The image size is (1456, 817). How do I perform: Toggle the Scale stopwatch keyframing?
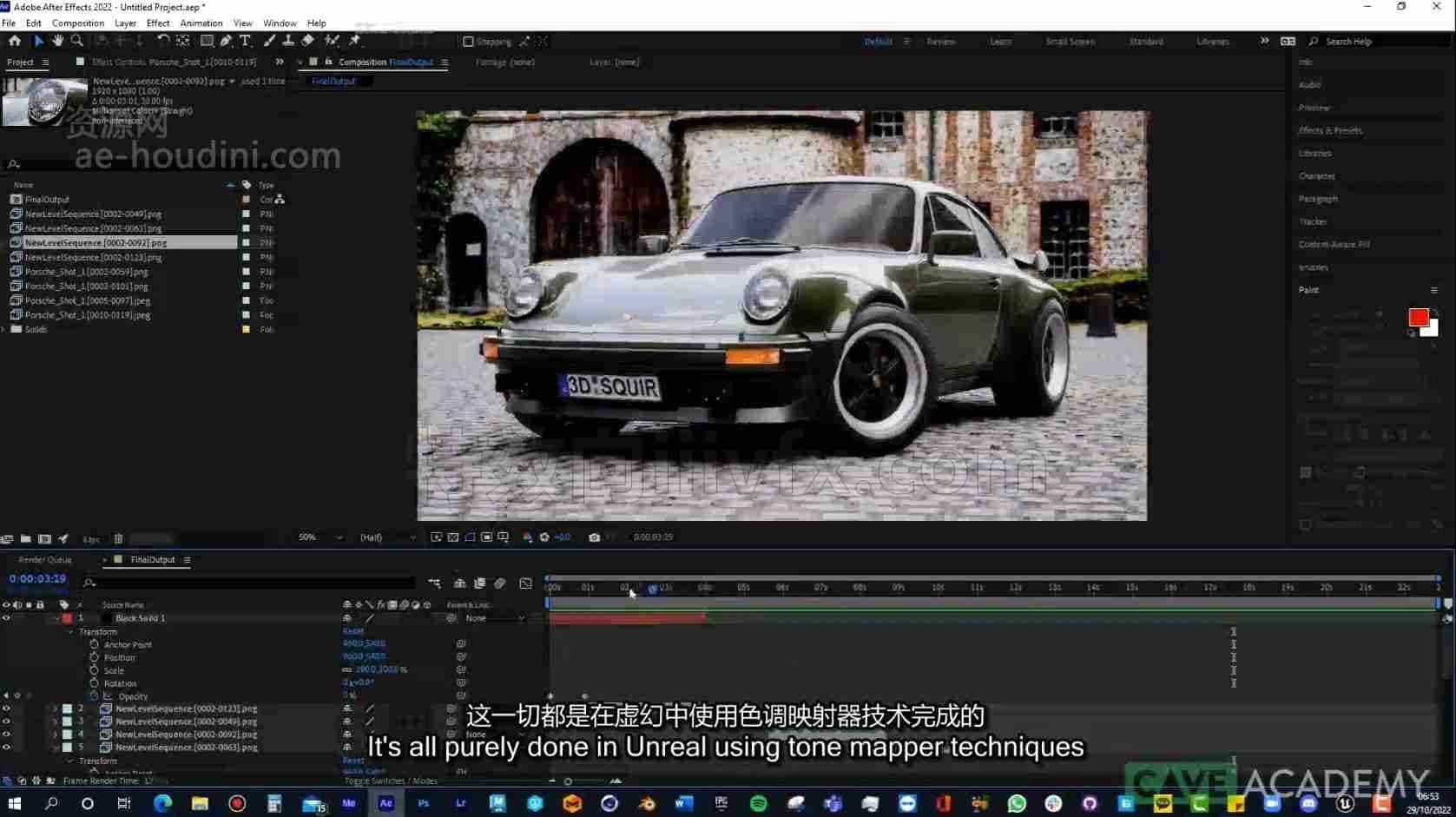(x=94, y=670)
